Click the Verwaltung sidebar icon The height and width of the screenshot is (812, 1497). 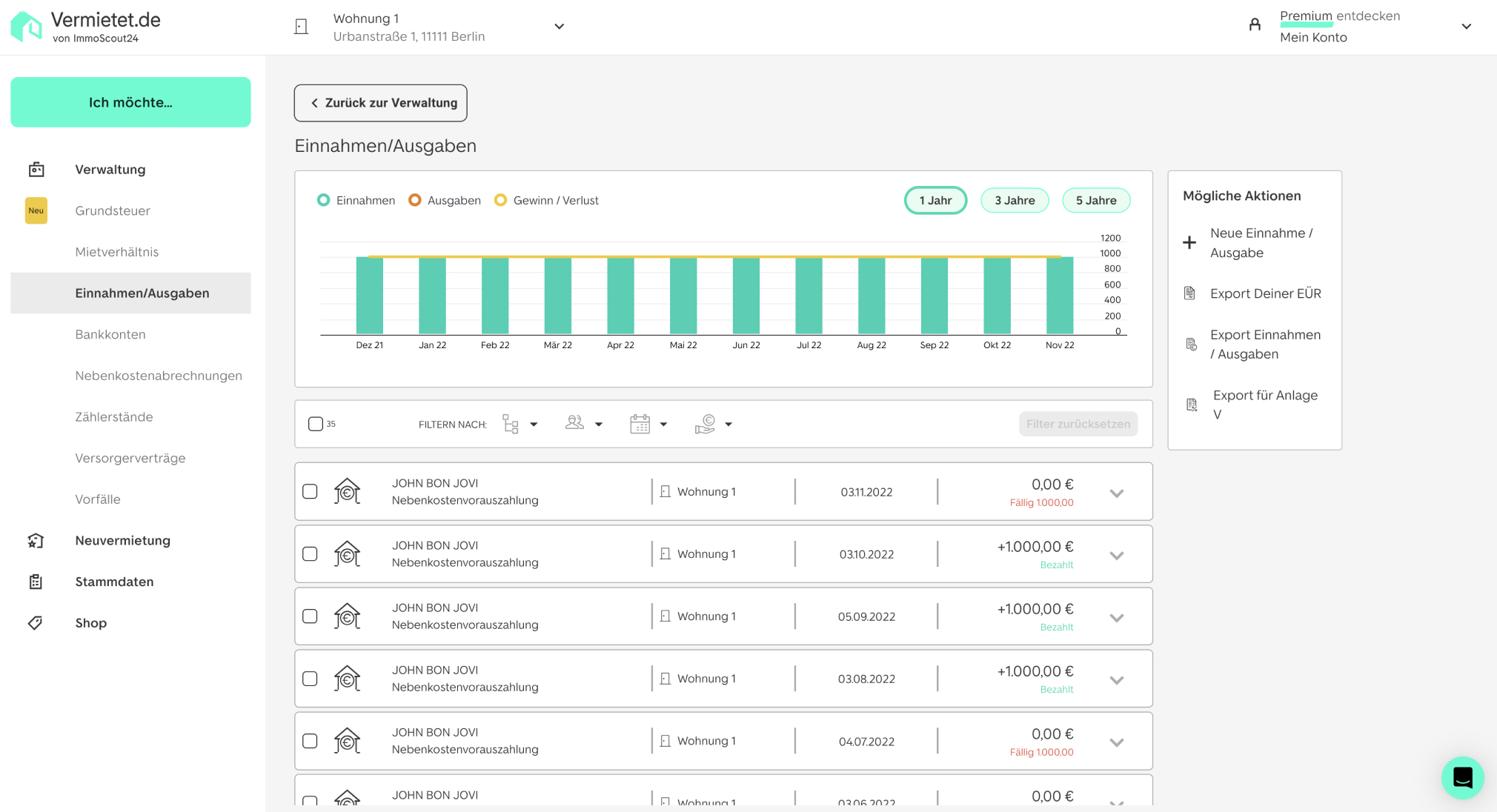(36, 170)
